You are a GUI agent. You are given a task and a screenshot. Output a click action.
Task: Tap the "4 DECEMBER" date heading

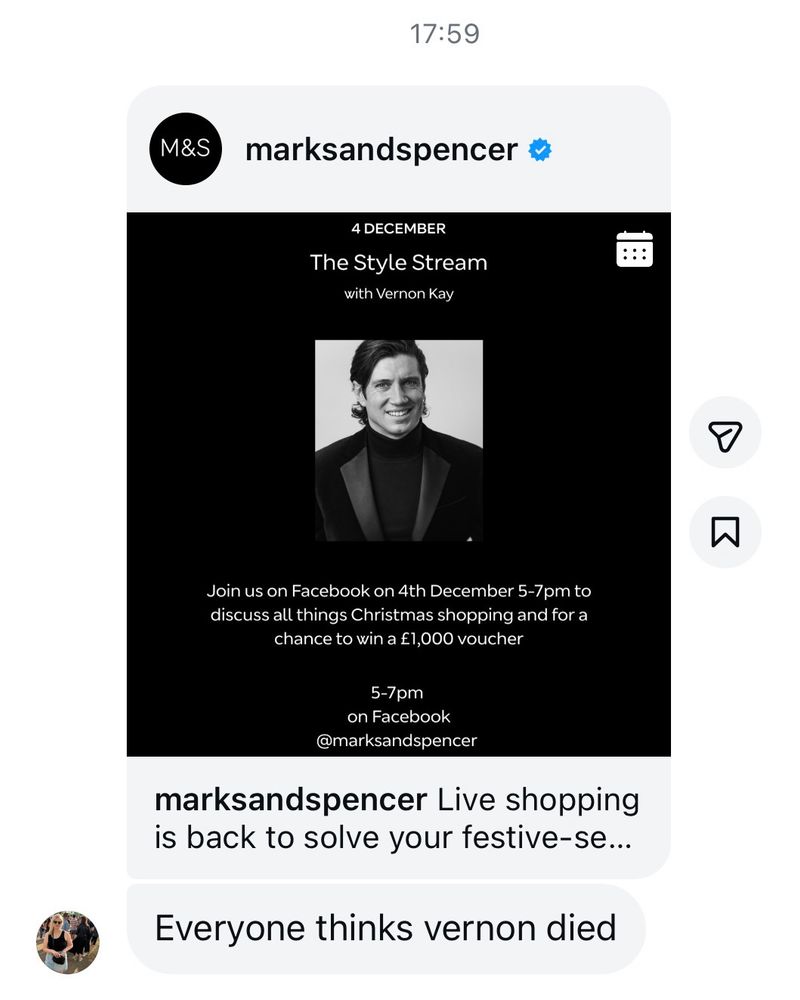(x=399, y=229)
